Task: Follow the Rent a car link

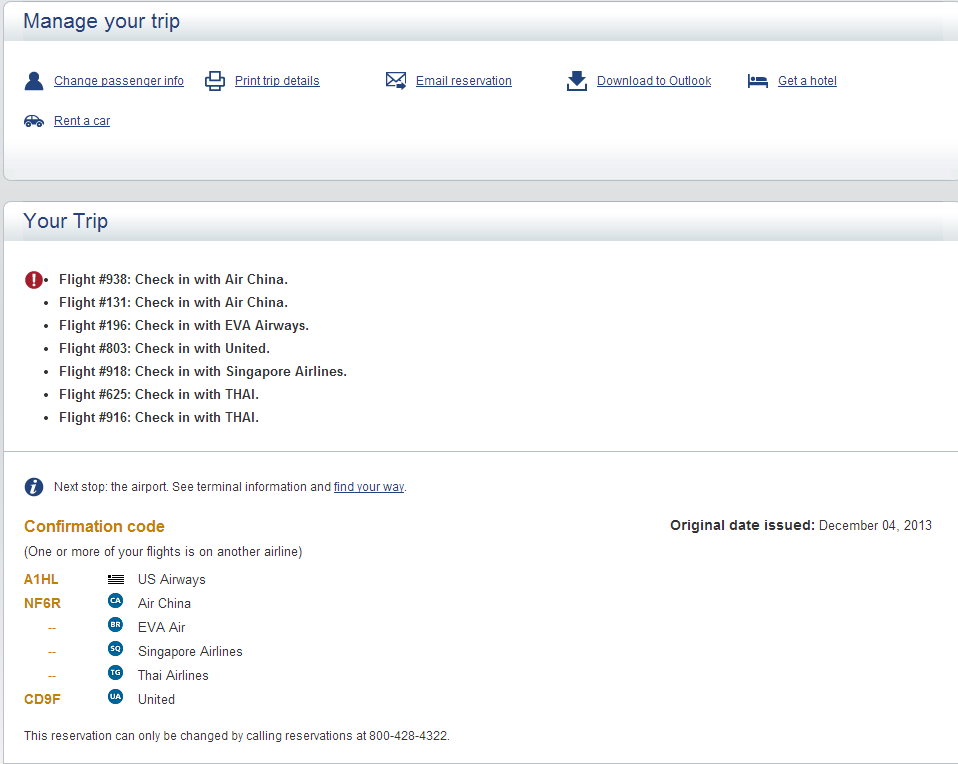Action: click(x=82, y=121)
